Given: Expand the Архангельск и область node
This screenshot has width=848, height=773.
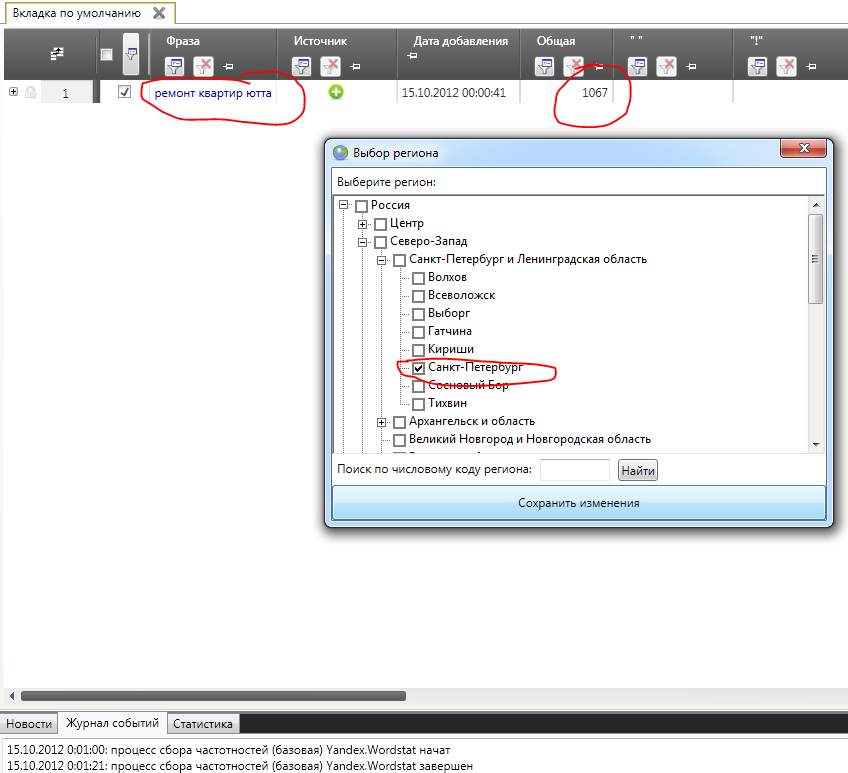Looking at the screenshot, I should pos(381,422).
